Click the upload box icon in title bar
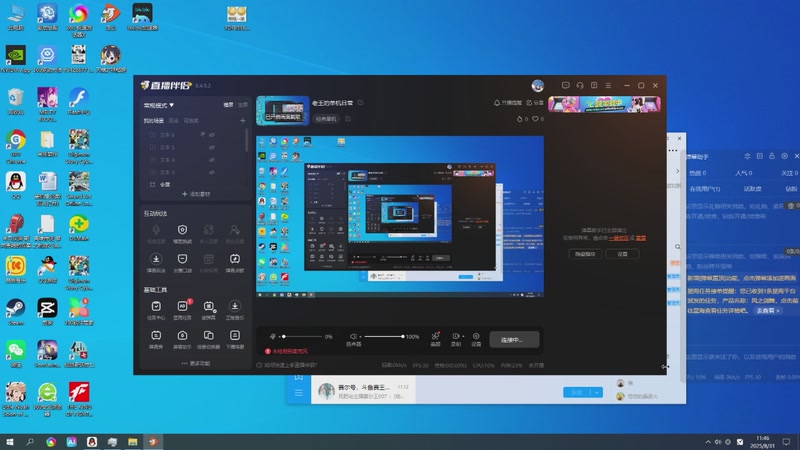800x450 pixels. coord(594,85)
